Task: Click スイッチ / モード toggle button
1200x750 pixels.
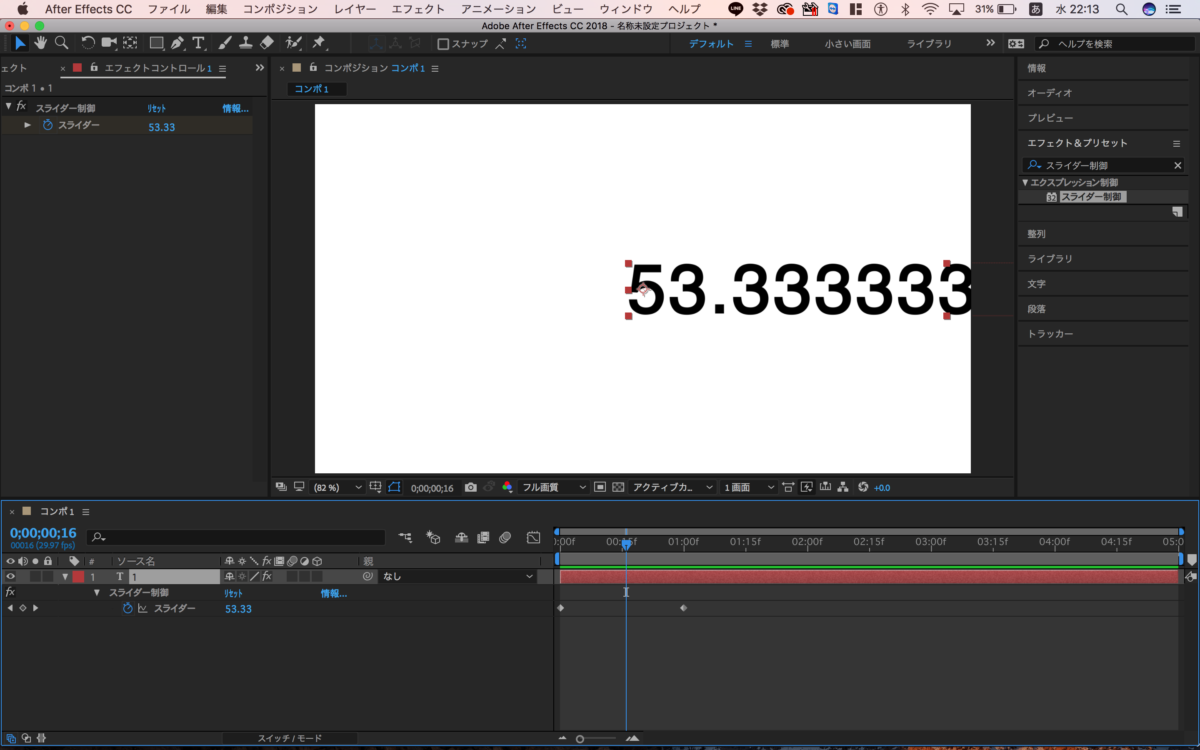Action: click(290, 738)
